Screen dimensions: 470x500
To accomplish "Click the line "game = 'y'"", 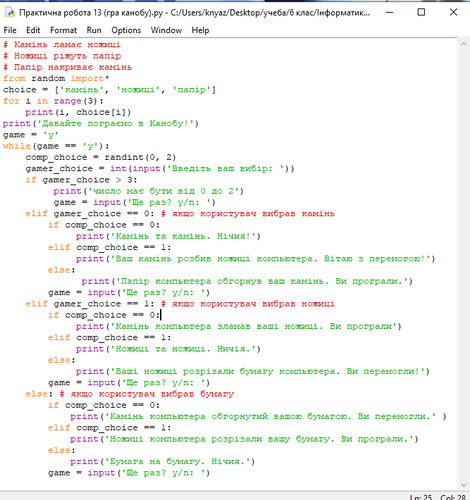I will point(31,135).
